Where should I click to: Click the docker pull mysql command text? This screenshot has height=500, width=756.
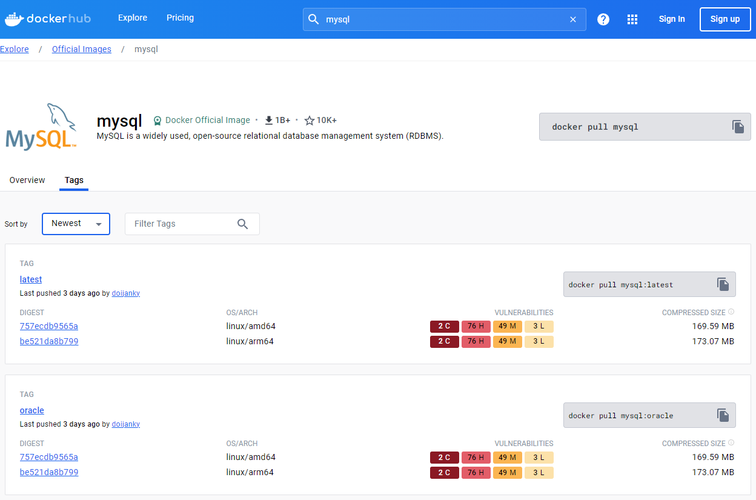[595, 127]
